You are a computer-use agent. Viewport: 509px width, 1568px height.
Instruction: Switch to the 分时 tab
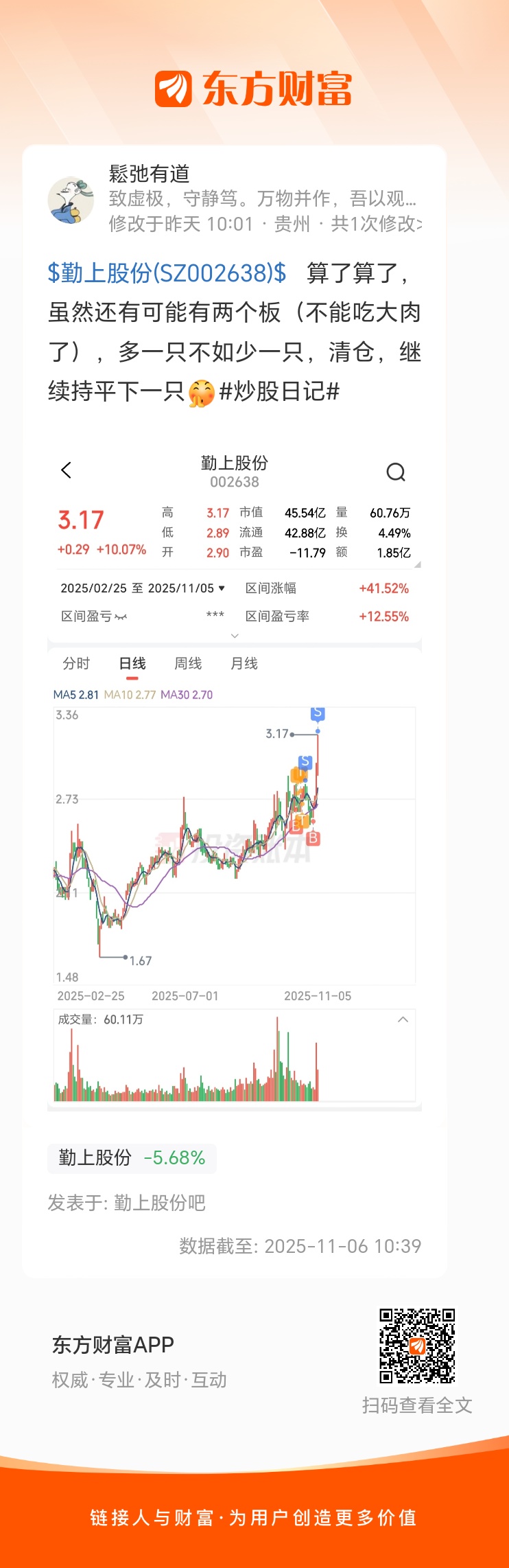[x=76, y=663]
